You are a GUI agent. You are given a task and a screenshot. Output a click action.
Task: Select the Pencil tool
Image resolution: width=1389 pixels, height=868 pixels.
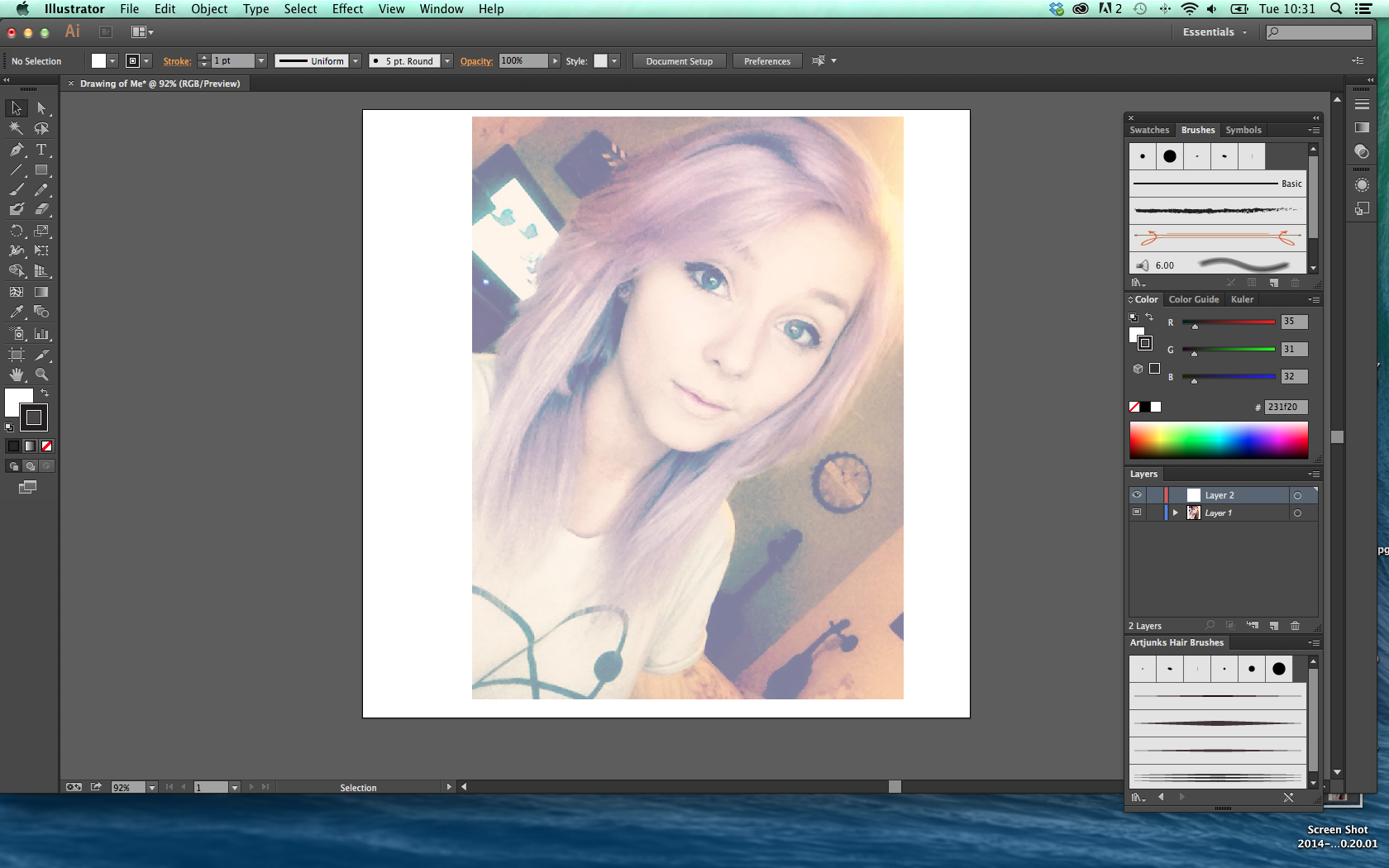(41, 189)
